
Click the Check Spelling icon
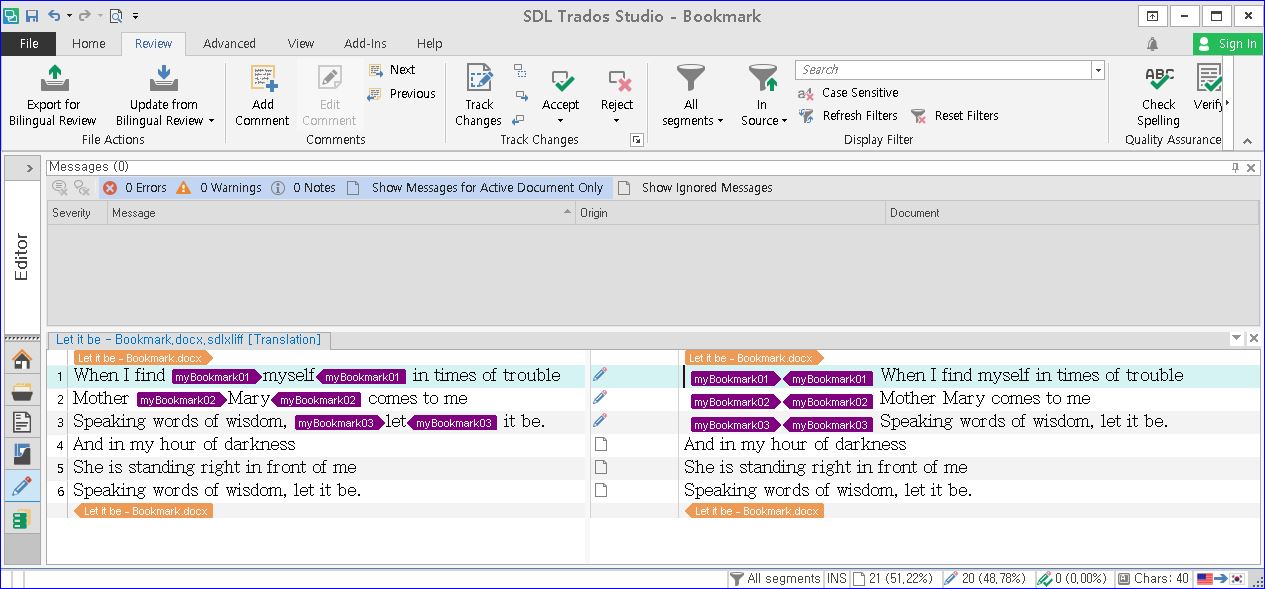pos(1159,78)
